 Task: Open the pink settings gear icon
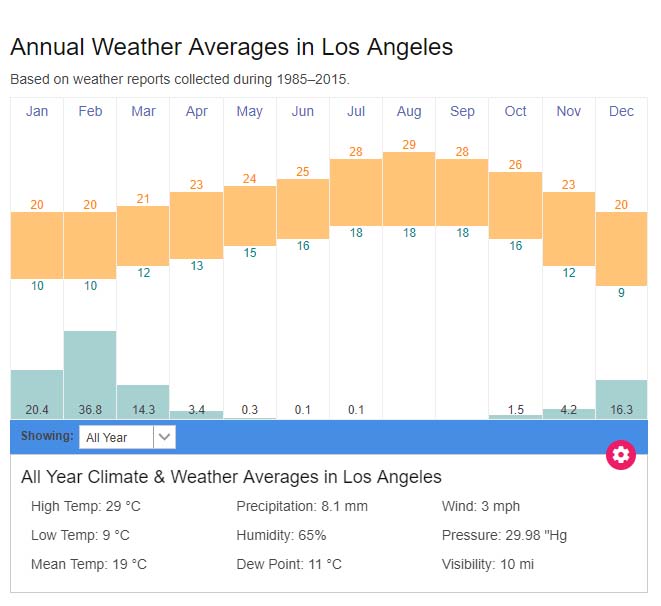[x=621, y=455]
